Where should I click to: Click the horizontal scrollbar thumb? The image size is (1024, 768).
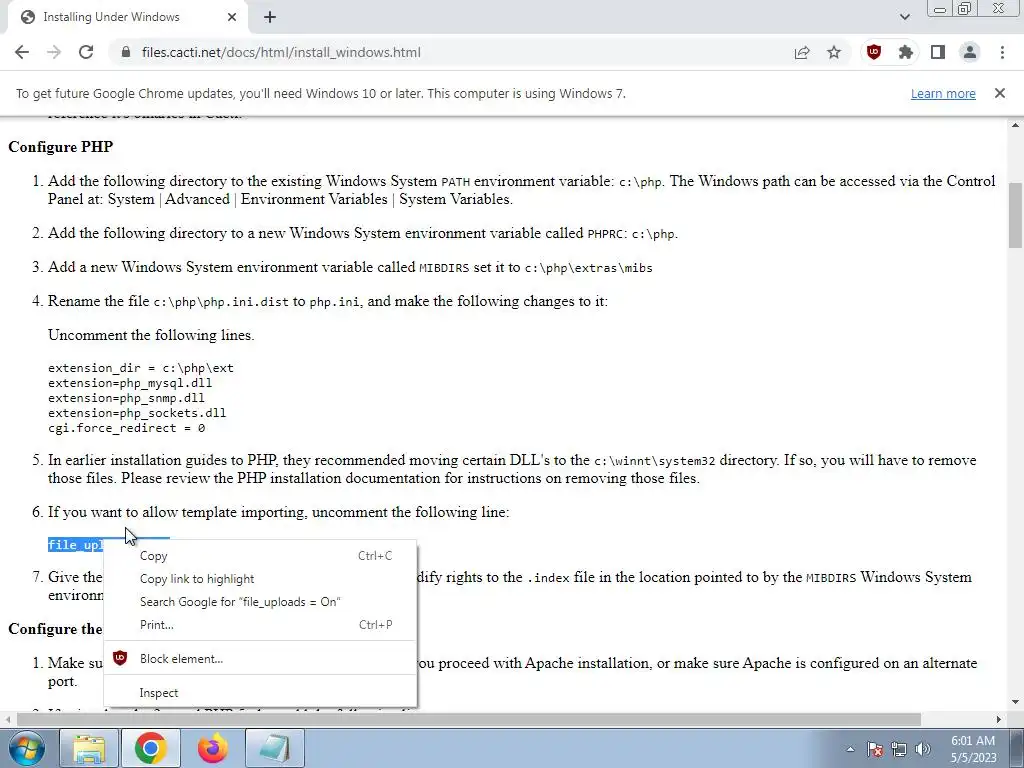point(468,719)
